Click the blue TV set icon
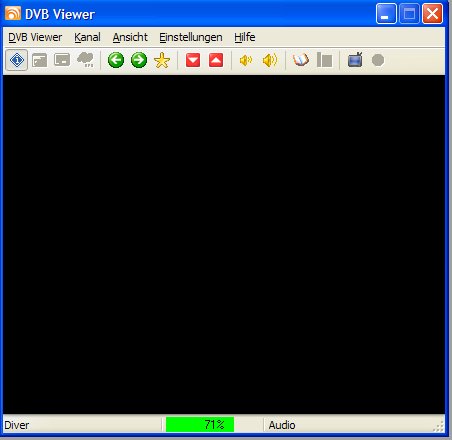This screenshot has height=440, width=452. [x=355, y=60]
